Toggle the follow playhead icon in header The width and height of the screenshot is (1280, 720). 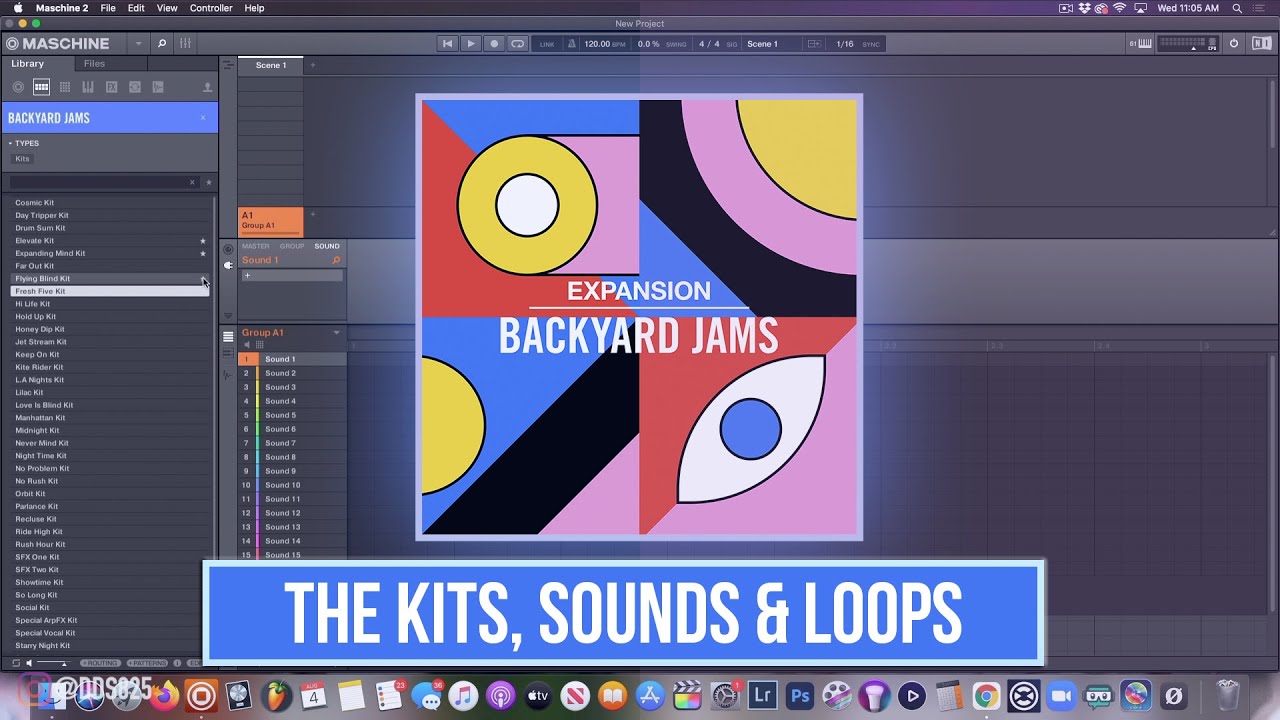814,44
